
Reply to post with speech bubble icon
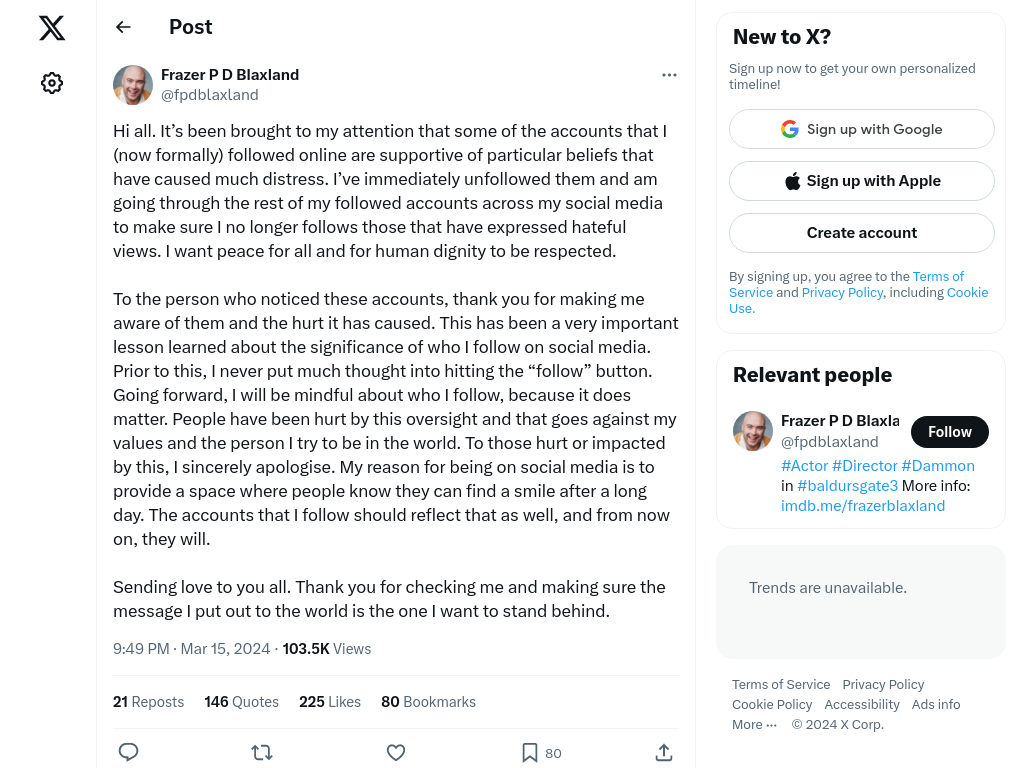click(129, 752)
